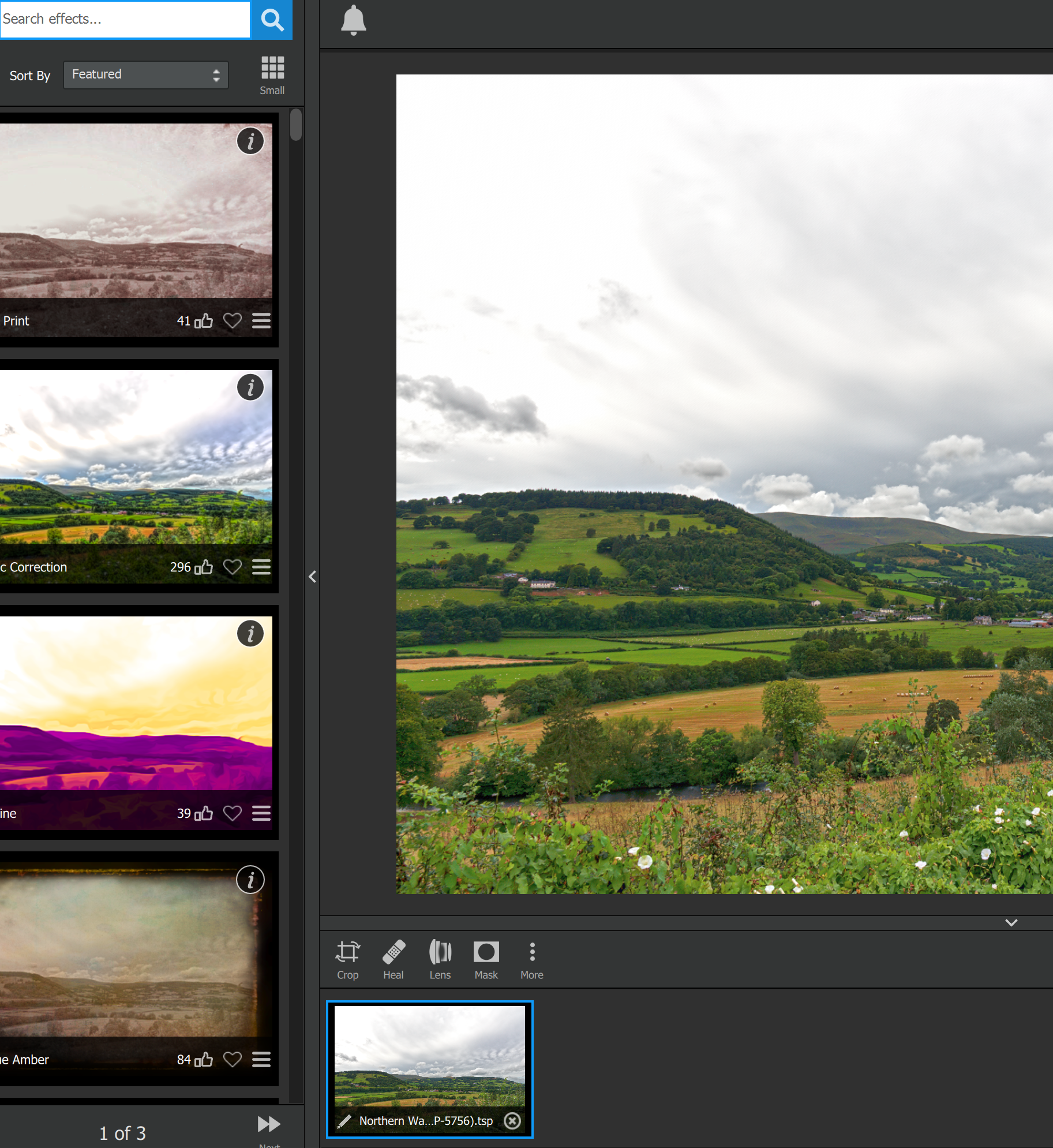Open the More tools menu
The image size is (1053, 1148).
click(x=531, y=959)
